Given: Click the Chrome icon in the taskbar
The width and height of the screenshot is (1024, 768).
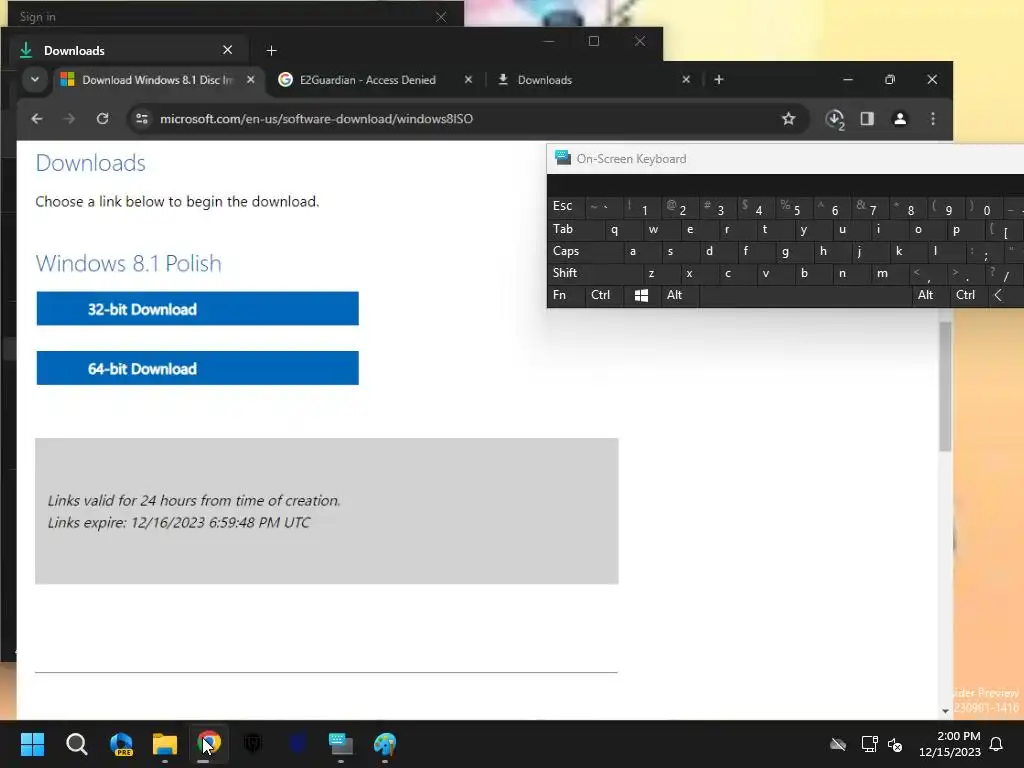Looking at the screenshot, I should click(x=209, y=744).
